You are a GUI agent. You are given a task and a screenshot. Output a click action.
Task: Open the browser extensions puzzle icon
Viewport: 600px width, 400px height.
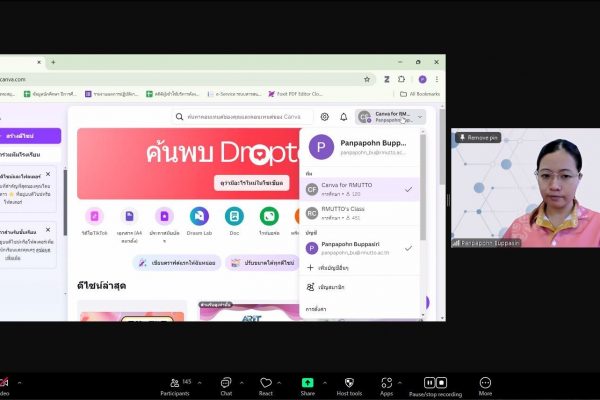pyautogui.click(x=401, y=79)
